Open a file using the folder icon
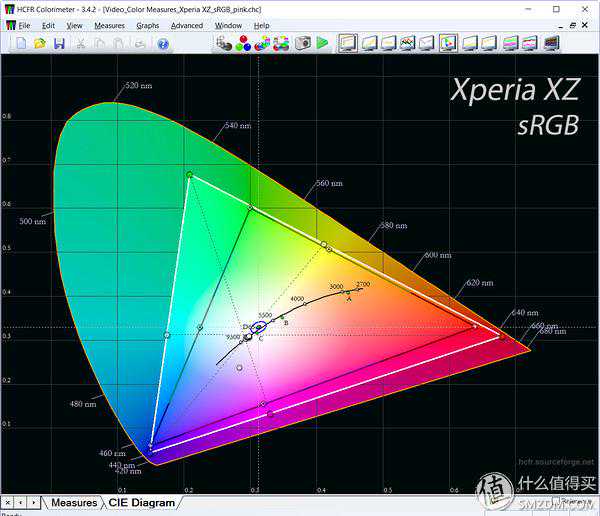600x516 pixels. pos(40,44)
